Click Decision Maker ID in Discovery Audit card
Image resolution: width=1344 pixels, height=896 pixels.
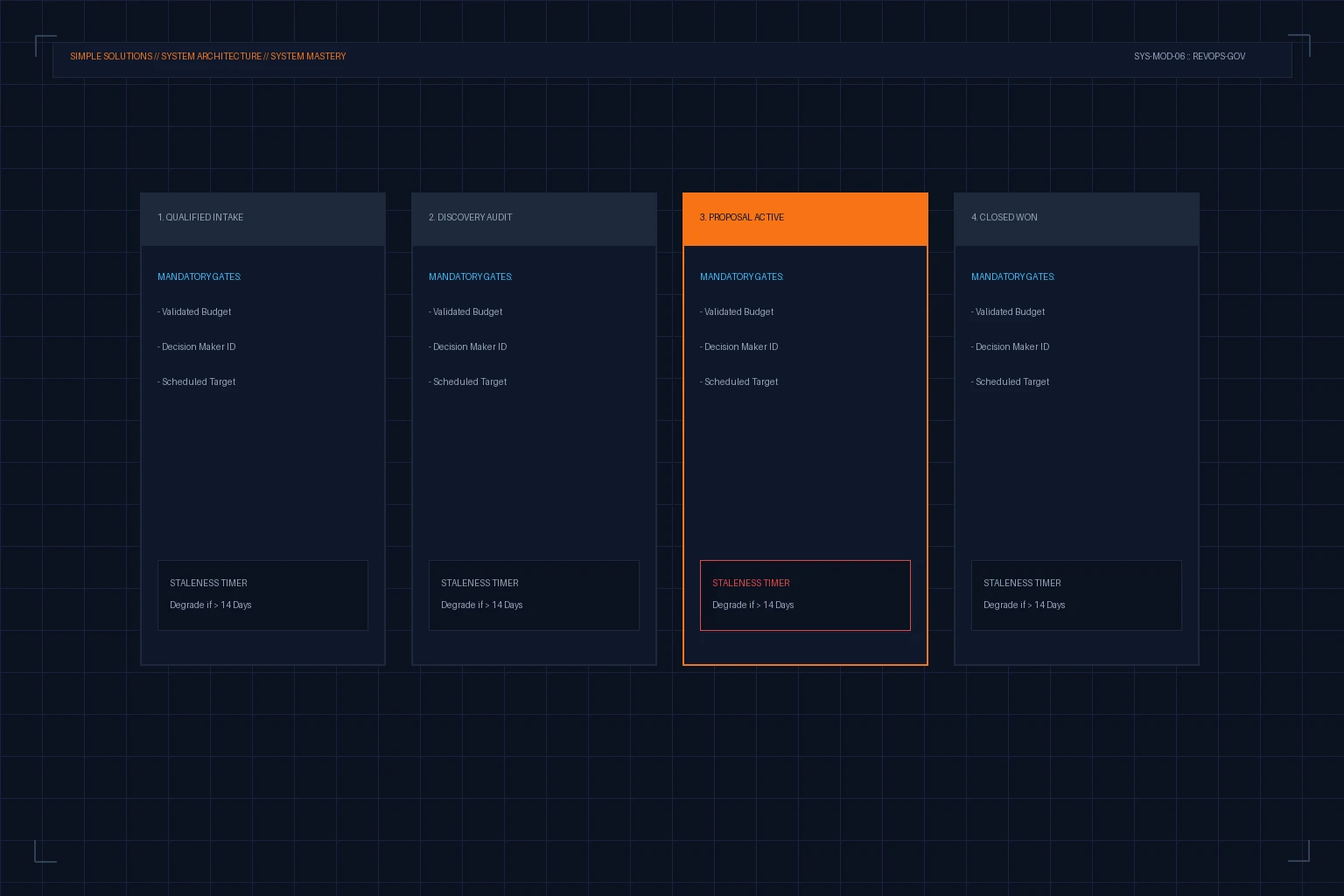pyautogui.click(x=468, y=346)
